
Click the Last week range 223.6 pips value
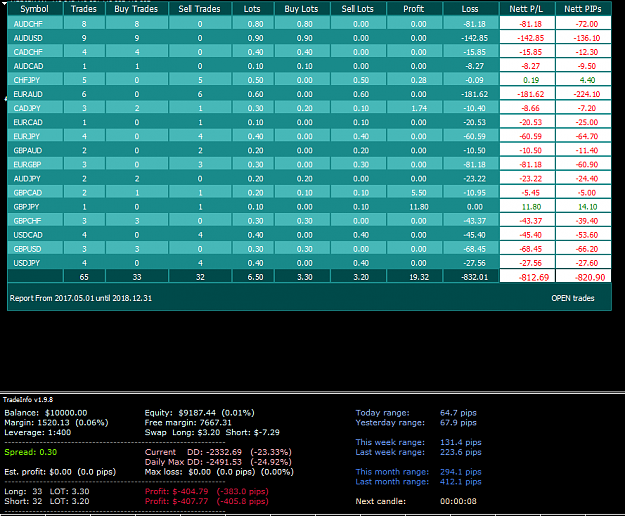461,452
